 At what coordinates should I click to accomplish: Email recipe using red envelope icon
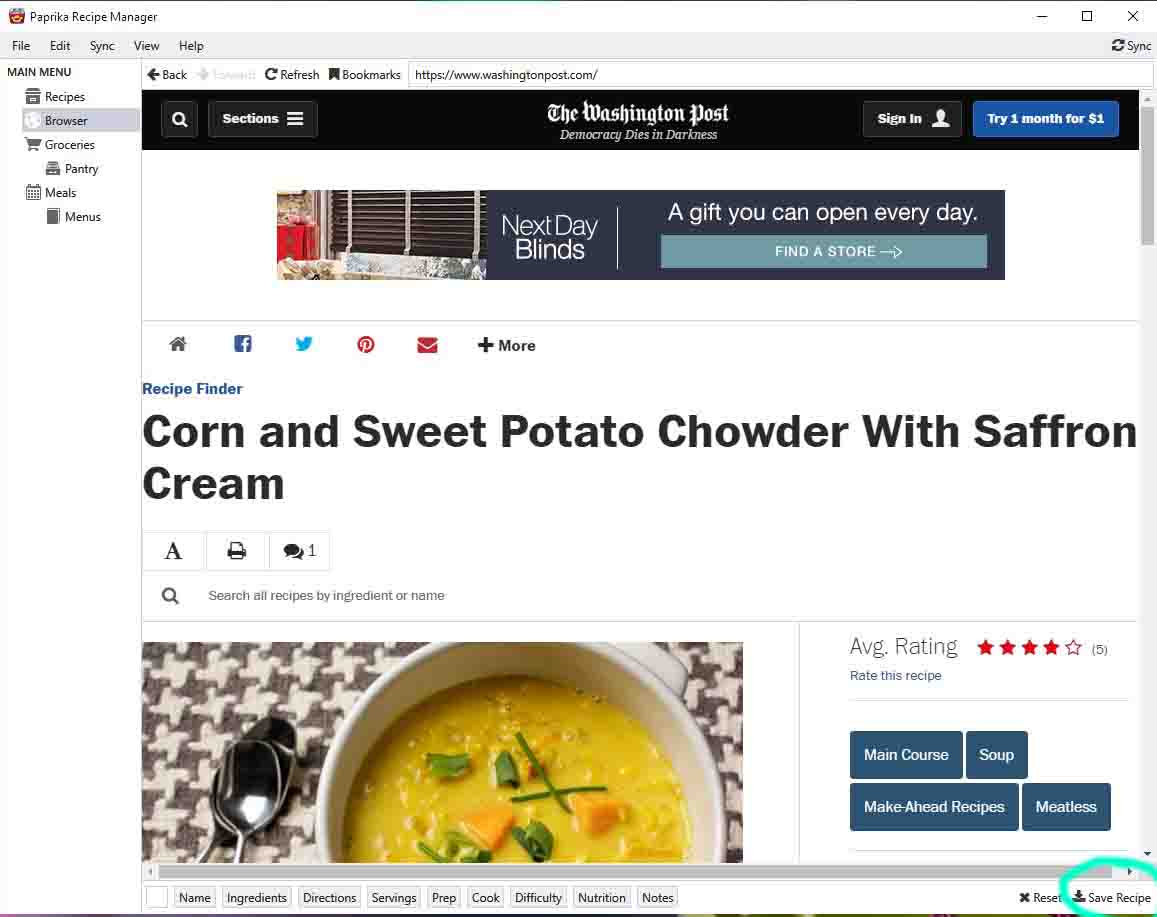[427, 345]
